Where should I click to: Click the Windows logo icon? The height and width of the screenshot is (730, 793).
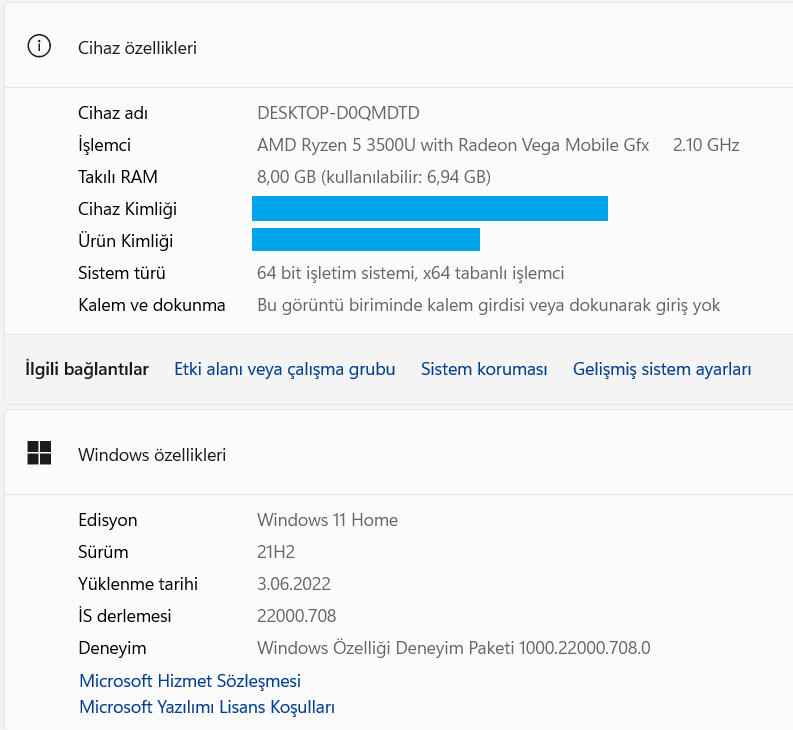(39, 453)
